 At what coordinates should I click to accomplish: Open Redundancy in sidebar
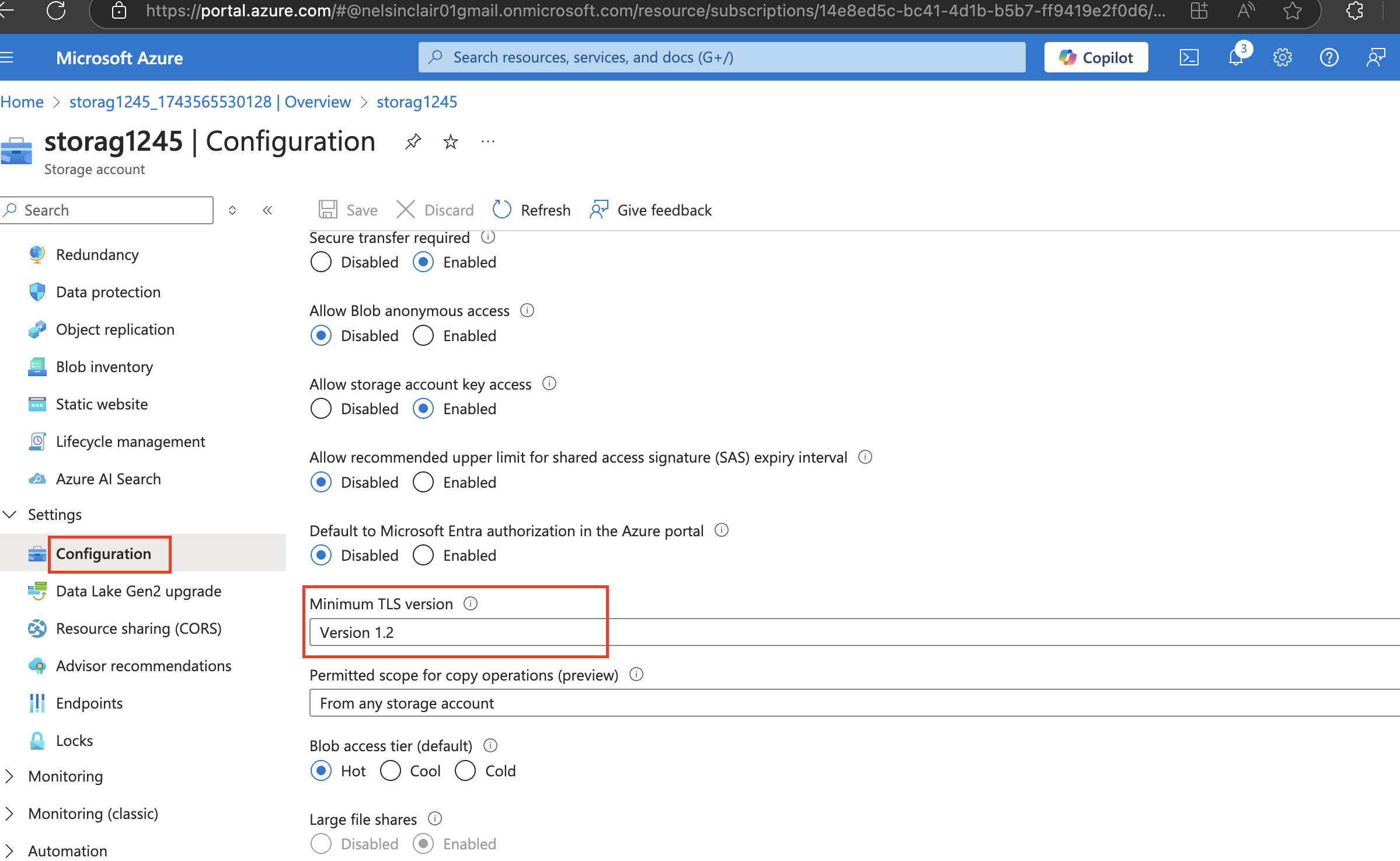coord(97,255)
